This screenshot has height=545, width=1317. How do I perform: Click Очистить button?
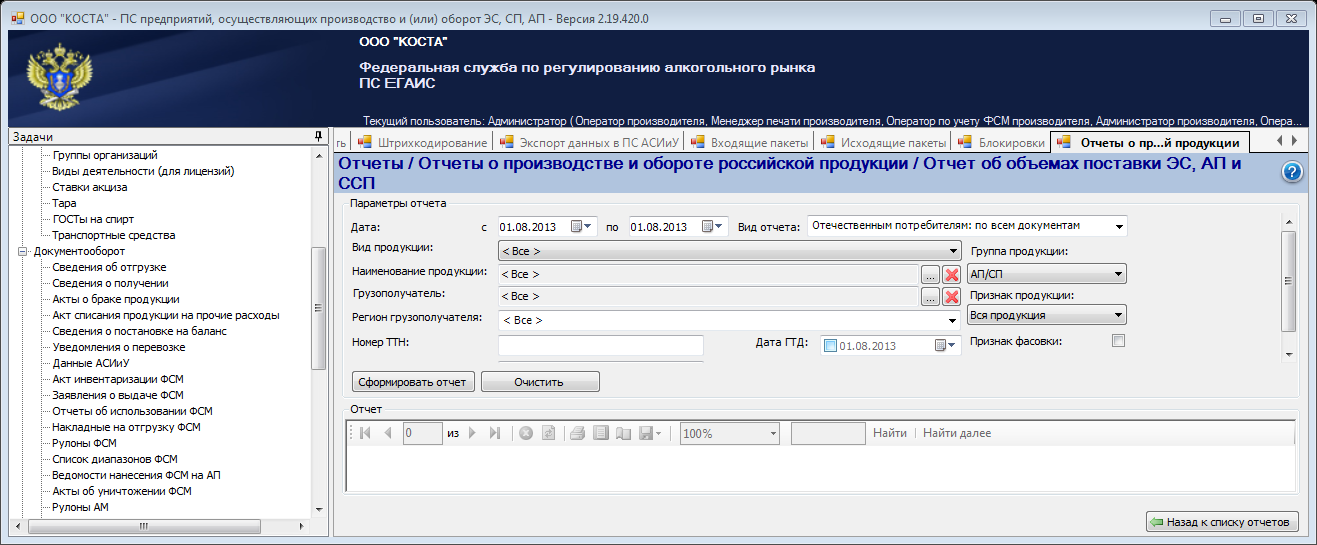(540, 382)
